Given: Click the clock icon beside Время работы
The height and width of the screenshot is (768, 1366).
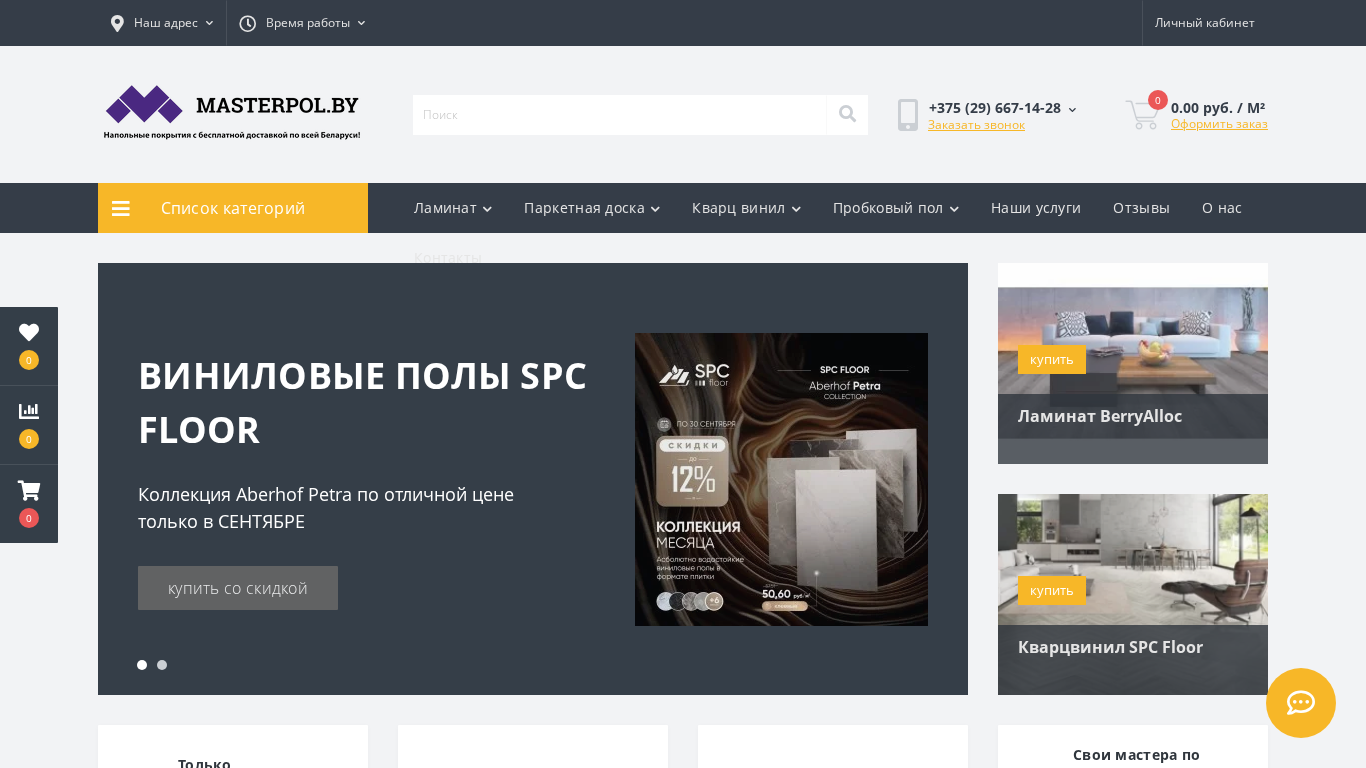Looking at the screenshot, I should click(x=247, y=23).
